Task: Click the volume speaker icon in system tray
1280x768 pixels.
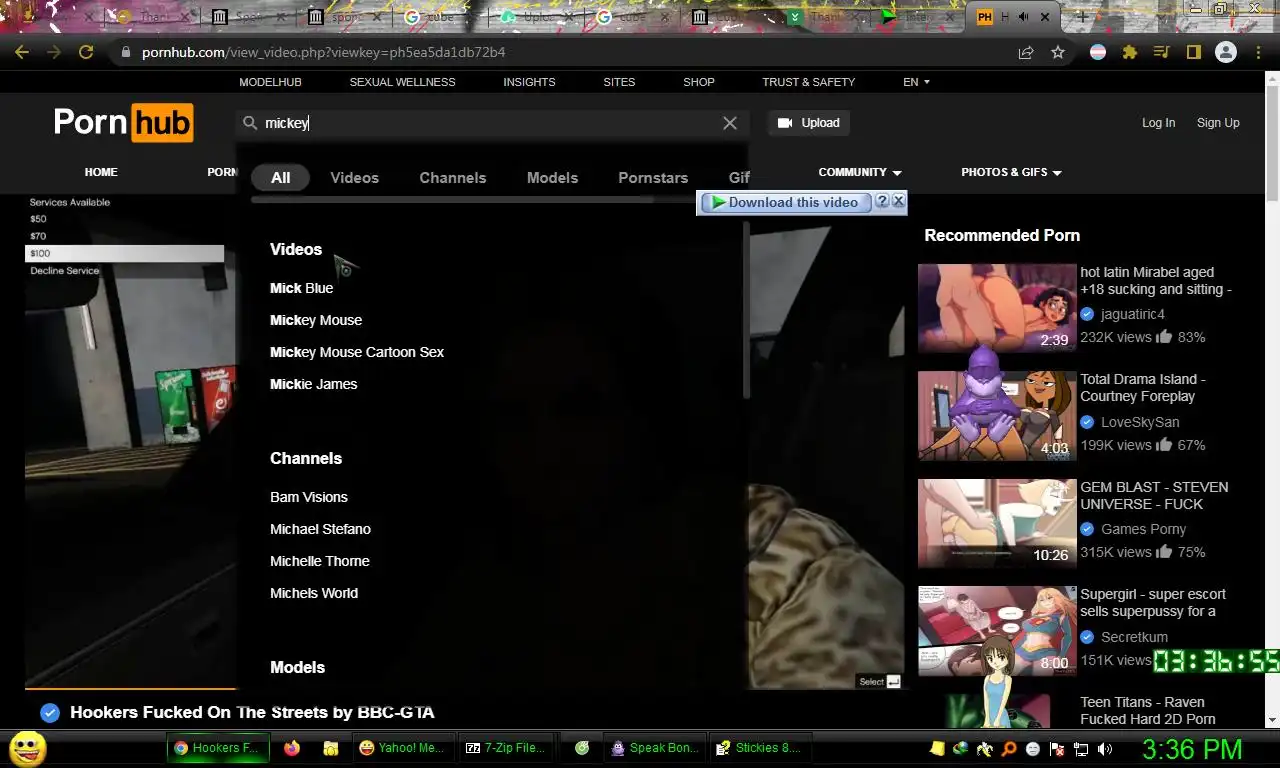Action: [x=1105, y=749]
